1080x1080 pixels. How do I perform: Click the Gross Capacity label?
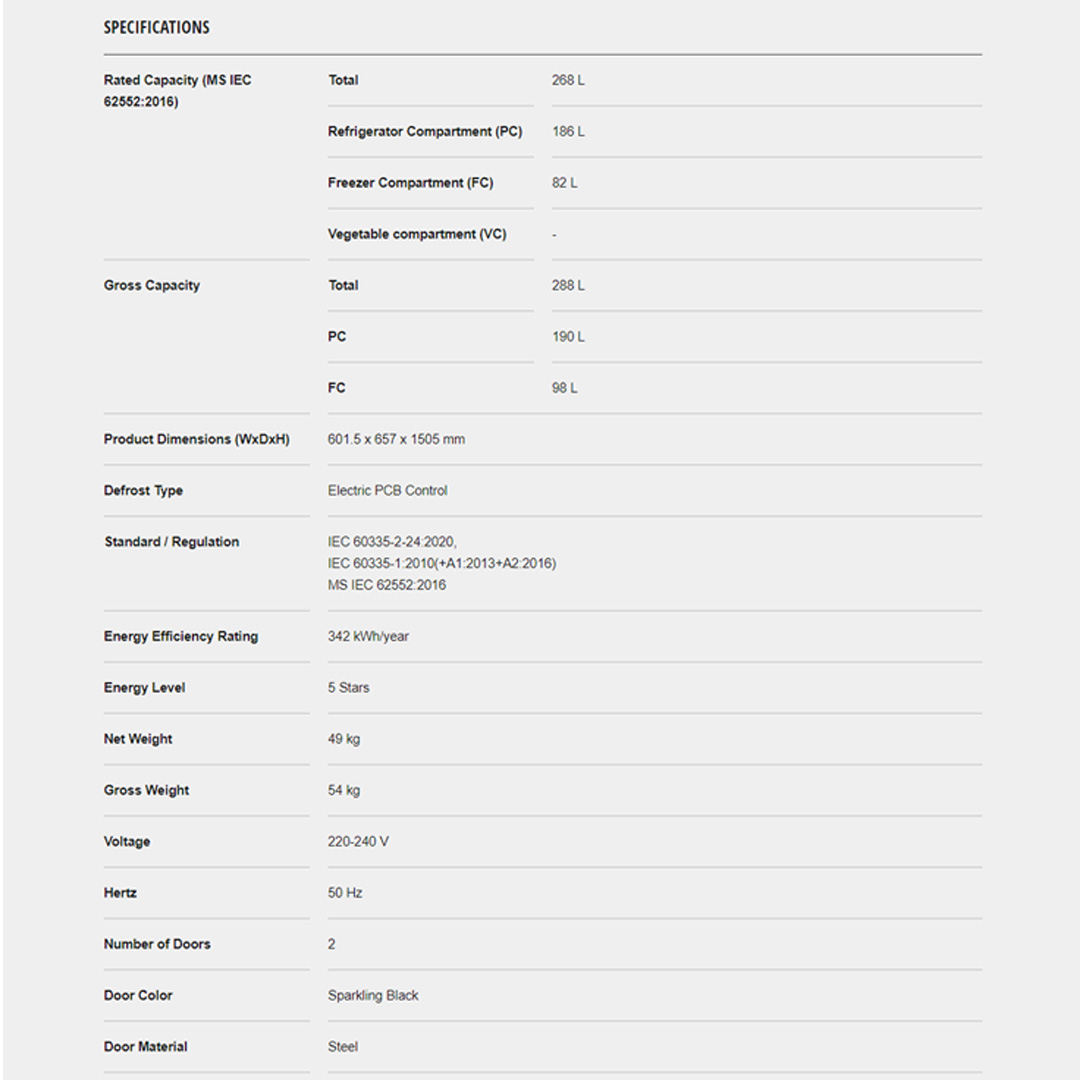[151, 285]
